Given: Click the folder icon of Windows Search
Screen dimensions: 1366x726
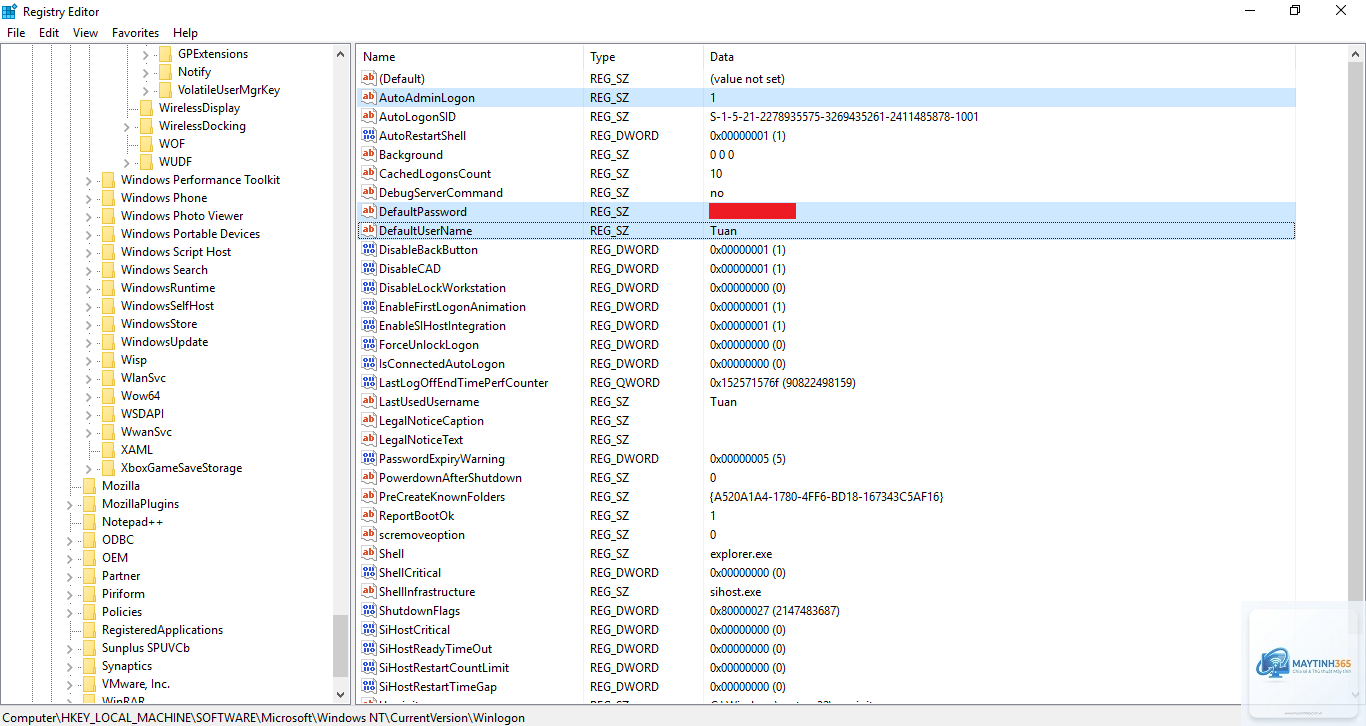Looking at the screenshot, I should coord(108,270).
